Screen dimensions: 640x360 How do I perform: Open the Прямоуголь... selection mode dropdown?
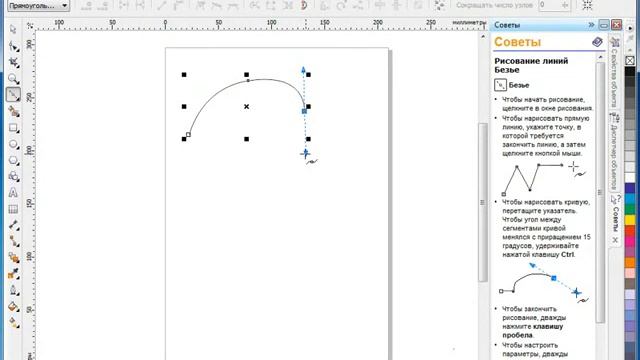pos(38,6)
